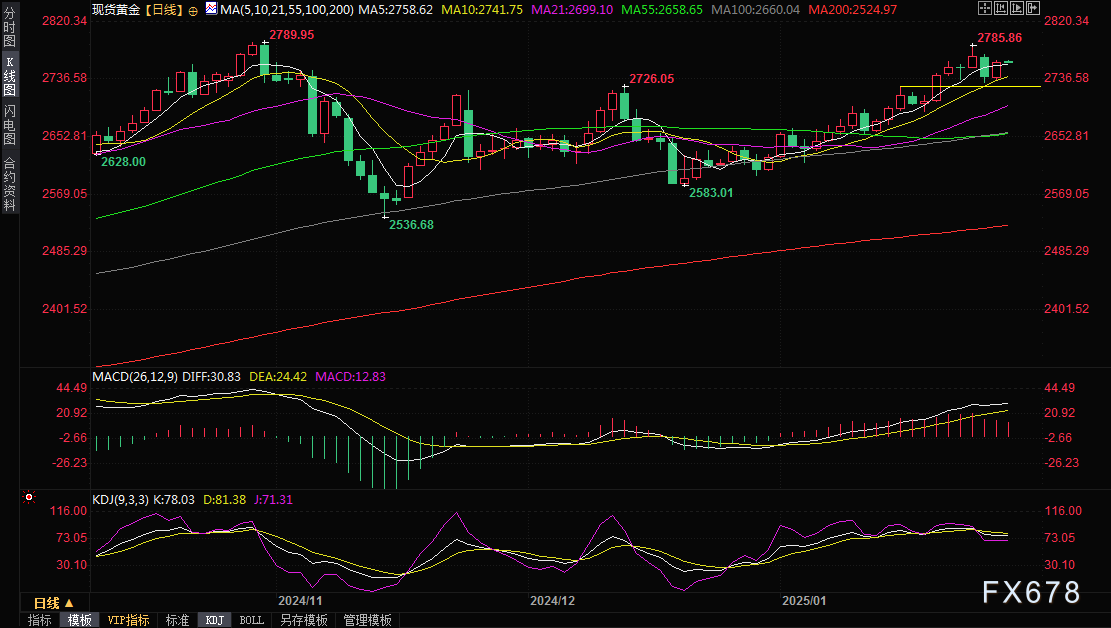The height and width of the screenshot is (628, 1111).
Task: Open 合约资料 panel in sidebar
Action: point(9,185)
